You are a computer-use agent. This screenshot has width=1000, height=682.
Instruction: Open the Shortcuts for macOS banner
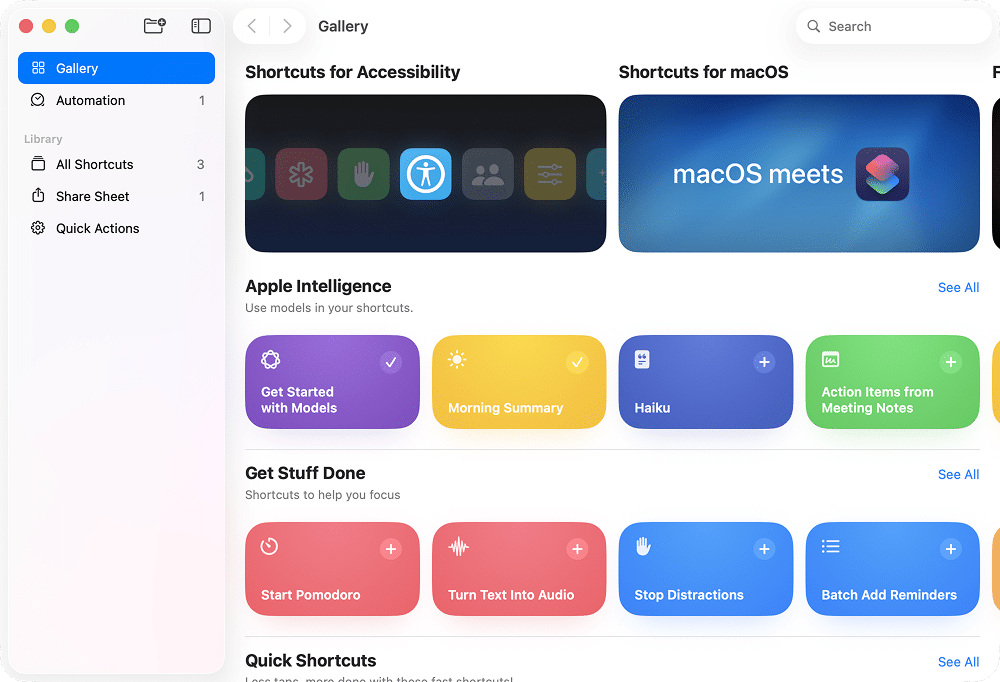click(798, 173)
